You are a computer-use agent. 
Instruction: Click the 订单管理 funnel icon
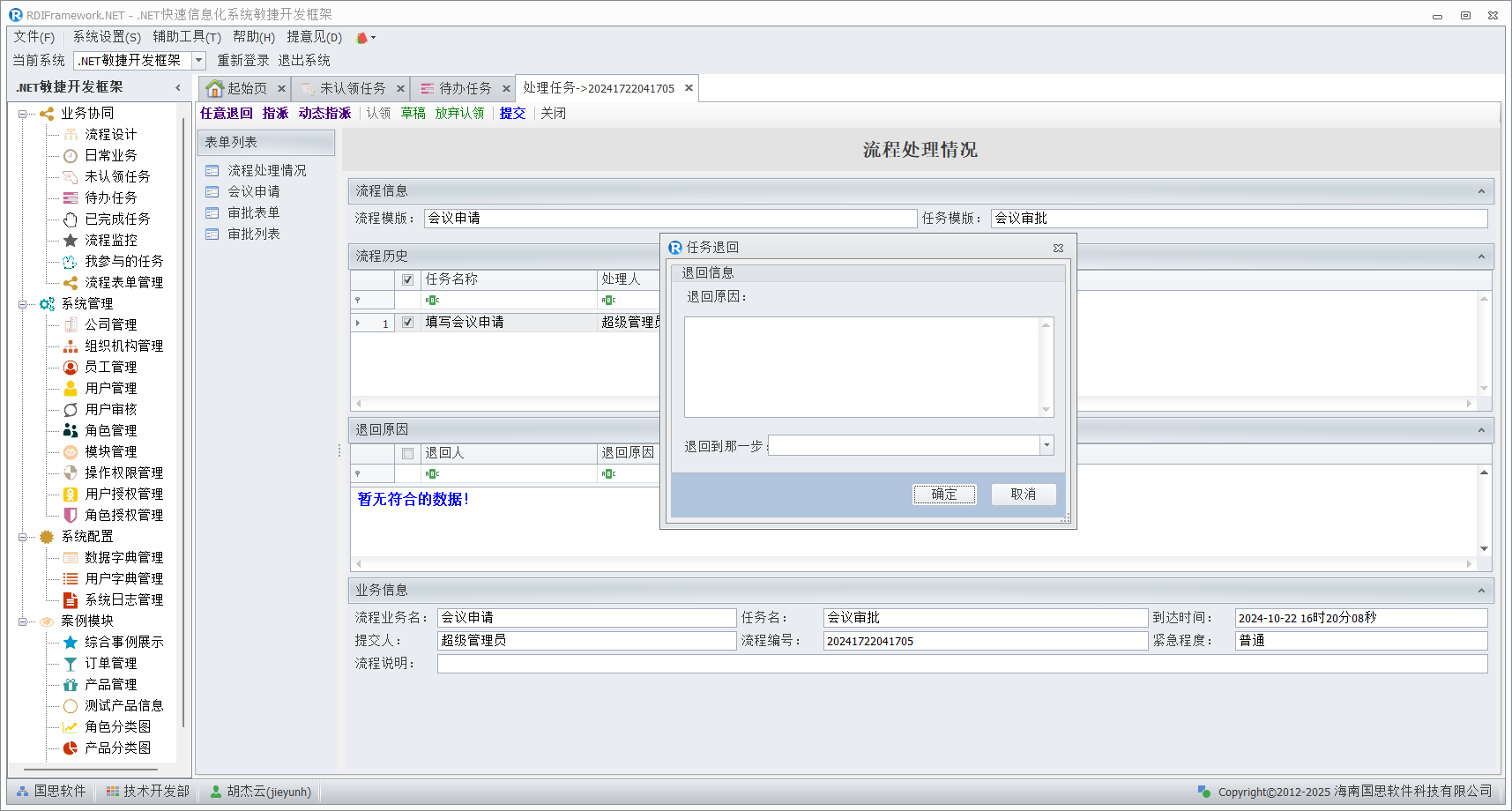(71, 664)
